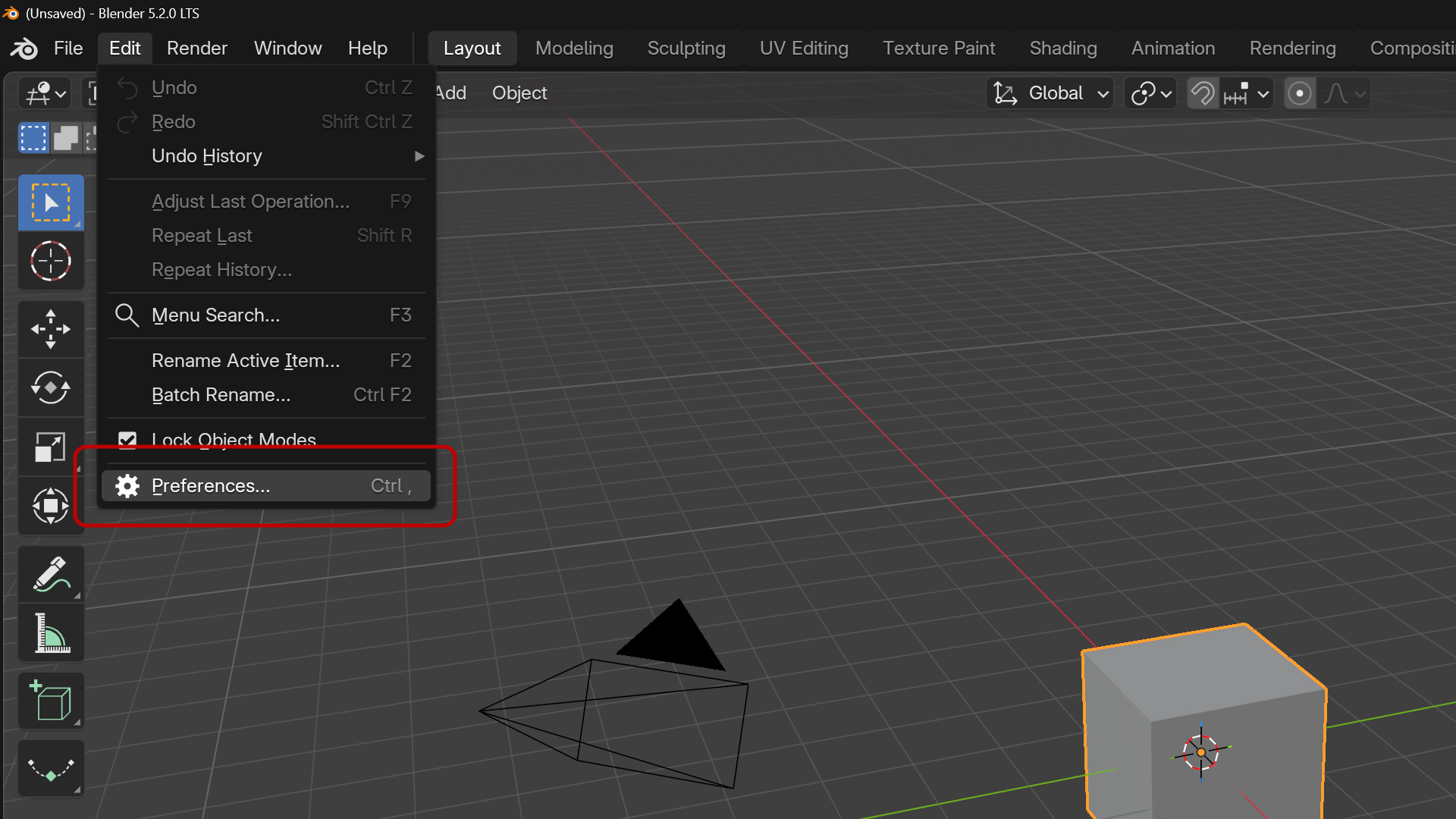
Task: Choose Extend selection mode icon
Action: click(x=66, y=138)
